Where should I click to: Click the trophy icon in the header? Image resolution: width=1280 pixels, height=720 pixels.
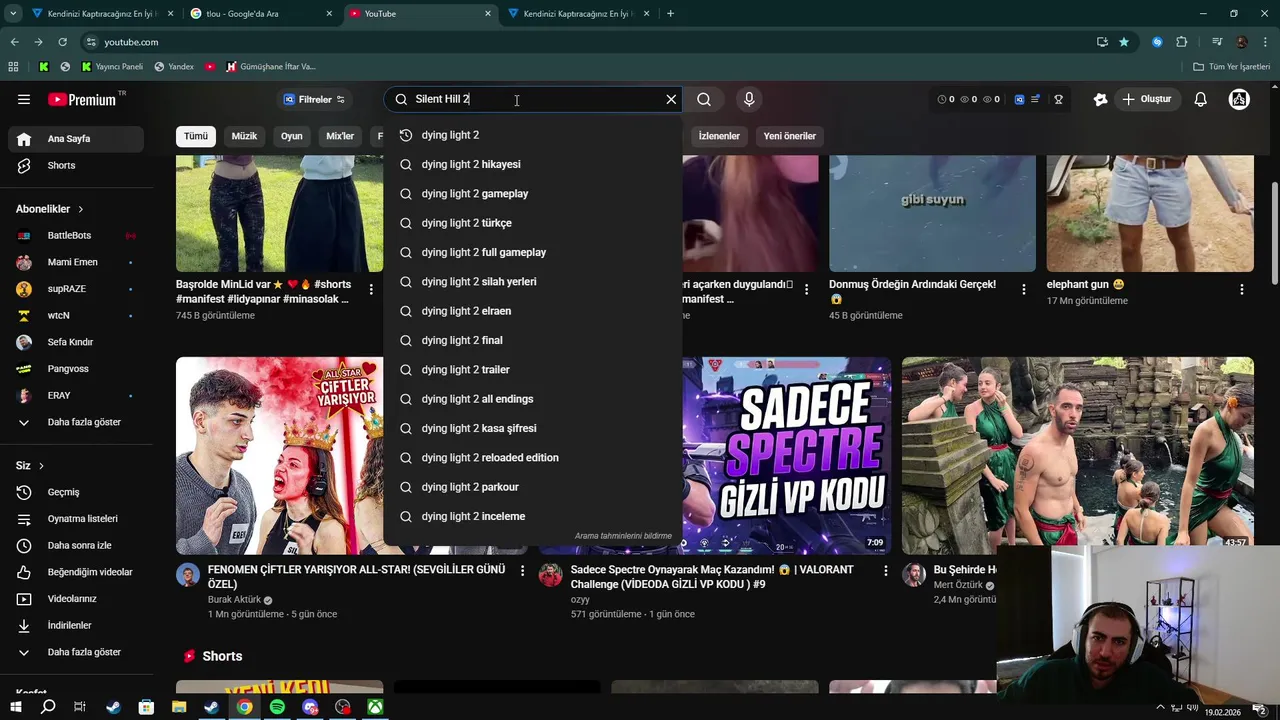(x=1058, y=99)
